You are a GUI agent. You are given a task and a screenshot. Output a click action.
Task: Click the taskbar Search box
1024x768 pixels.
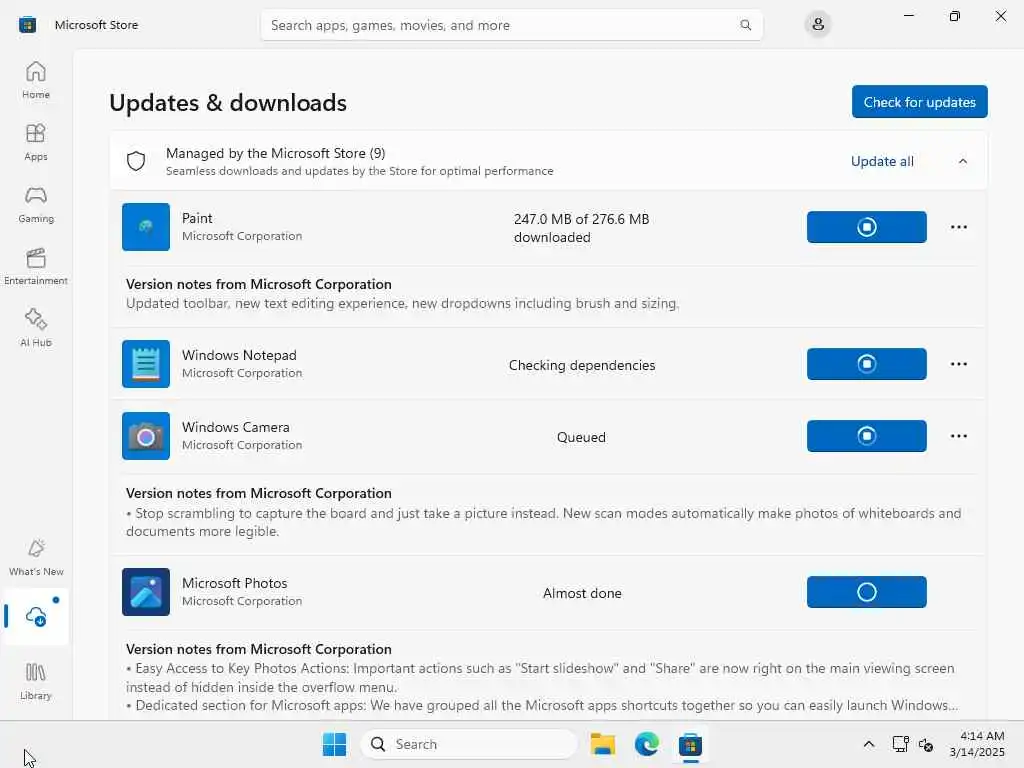(469, 744)
